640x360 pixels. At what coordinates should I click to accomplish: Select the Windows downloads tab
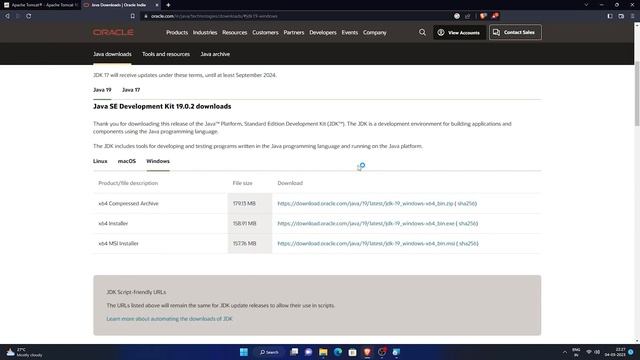[x=158, y=161]
